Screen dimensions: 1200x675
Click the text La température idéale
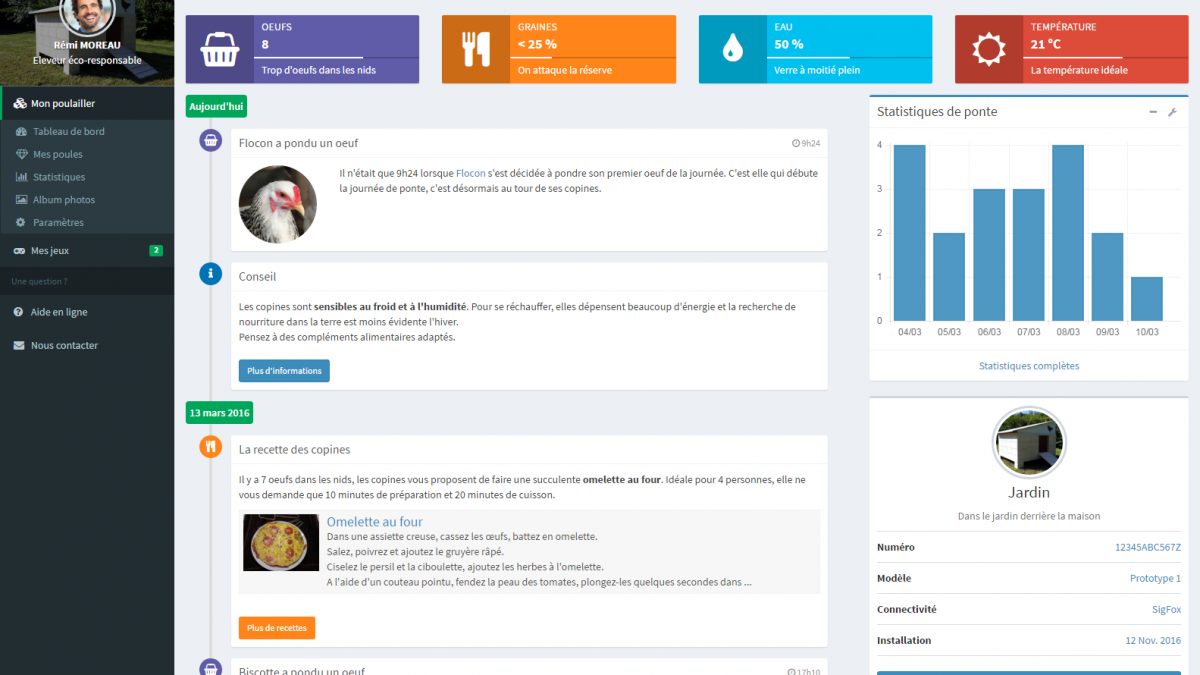point(1079,71)
